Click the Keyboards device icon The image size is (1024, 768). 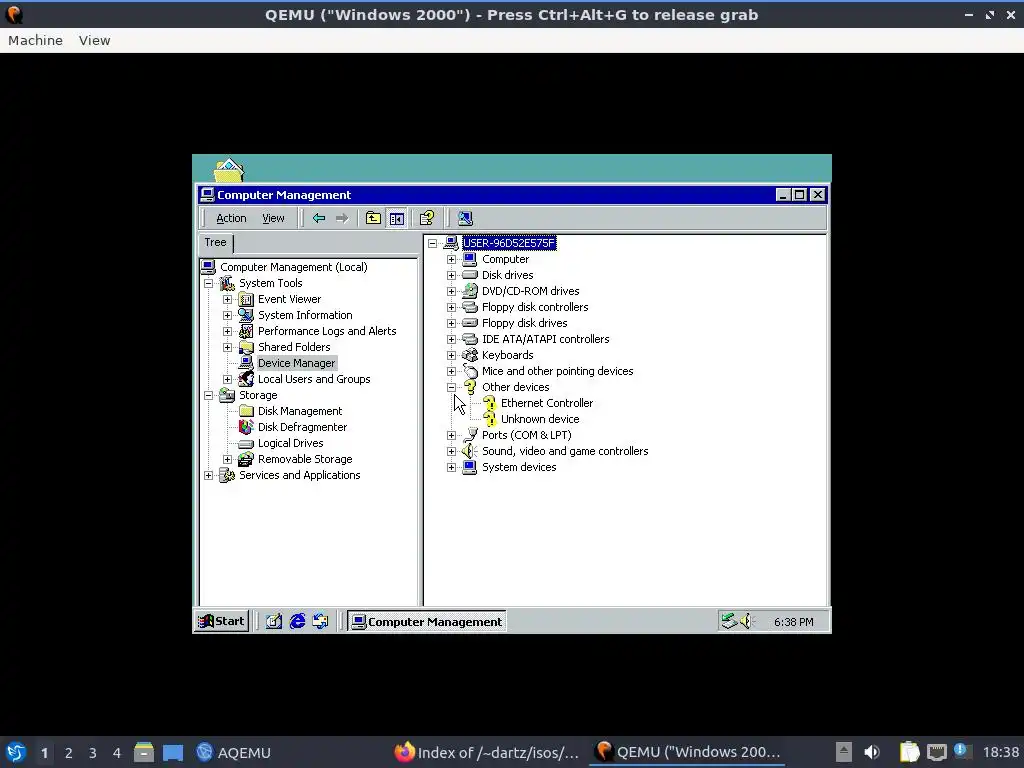click(x=470, y=355)
